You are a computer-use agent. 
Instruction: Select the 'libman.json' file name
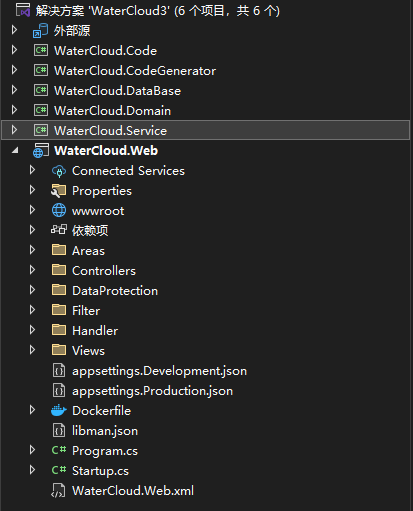tap(105, 431)
